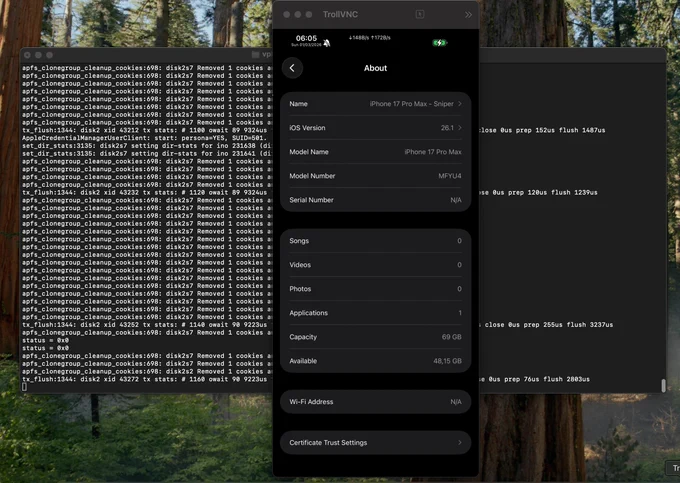Image resolution: width=680 pixels, height=483 pixels.
Task: Tap the Model Number value MFYU4
Action: [x=450, y=176]
